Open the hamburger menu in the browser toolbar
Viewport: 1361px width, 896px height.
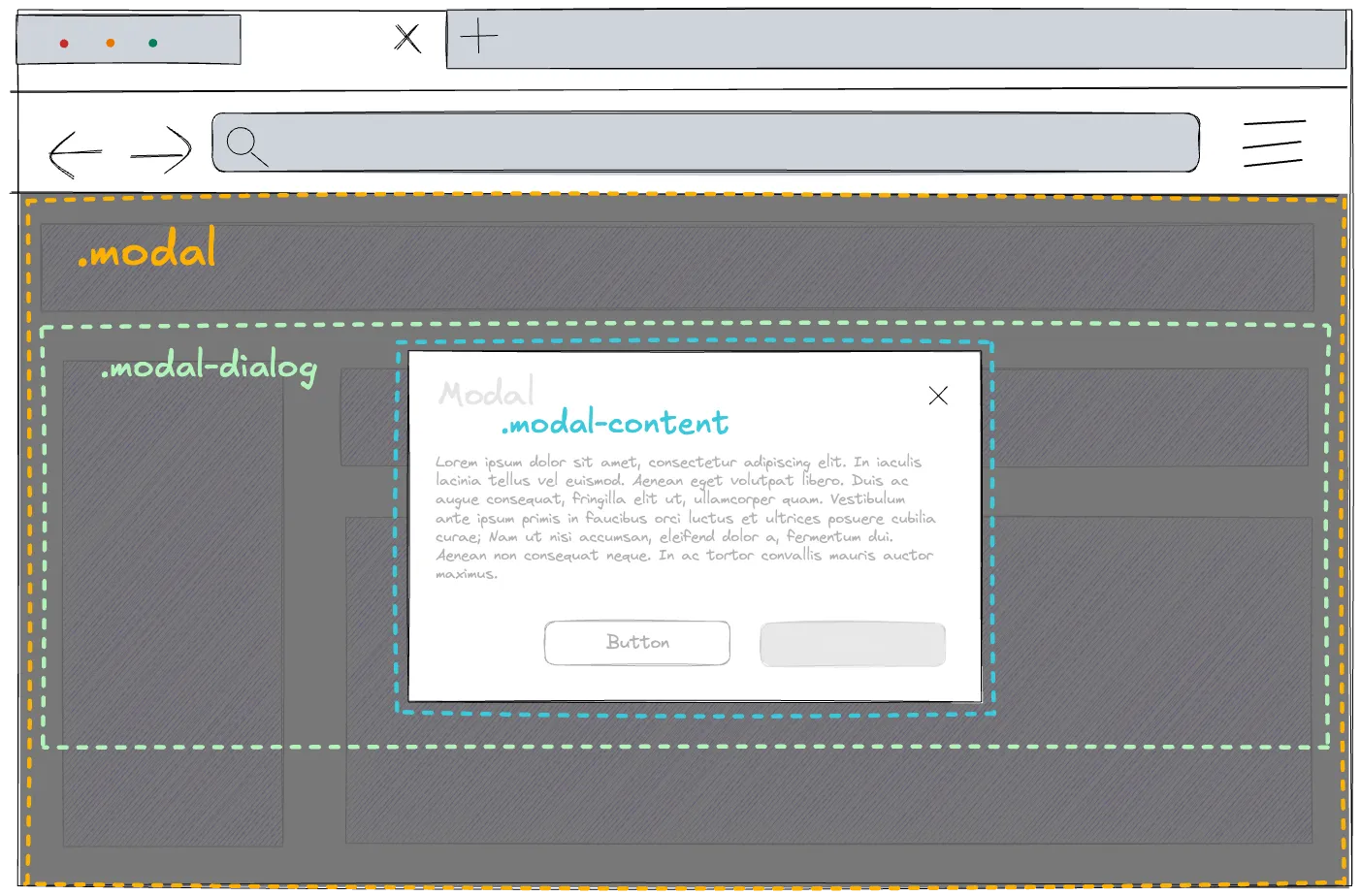[x=1273, y=144]
